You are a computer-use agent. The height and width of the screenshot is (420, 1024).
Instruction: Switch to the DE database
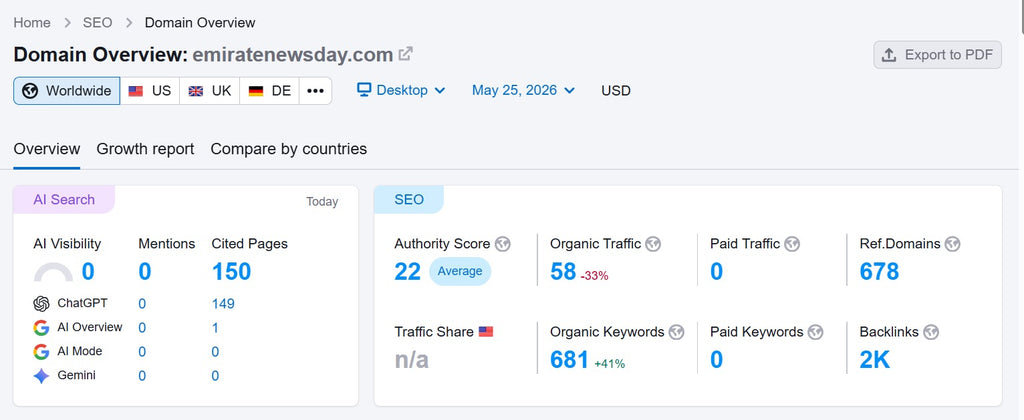pos(270,91)
